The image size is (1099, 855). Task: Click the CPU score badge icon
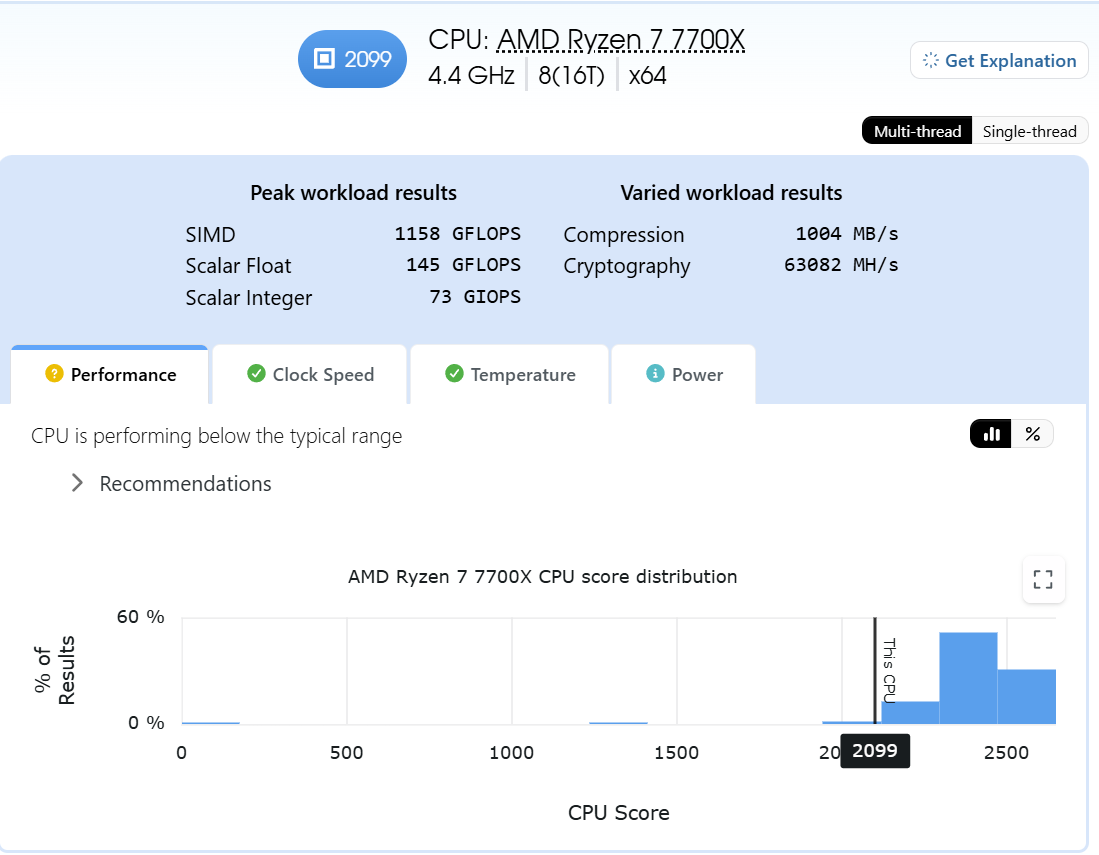pos(324,59)
